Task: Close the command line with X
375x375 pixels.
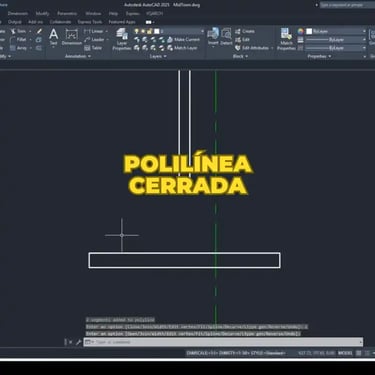Action: [71, 342]
